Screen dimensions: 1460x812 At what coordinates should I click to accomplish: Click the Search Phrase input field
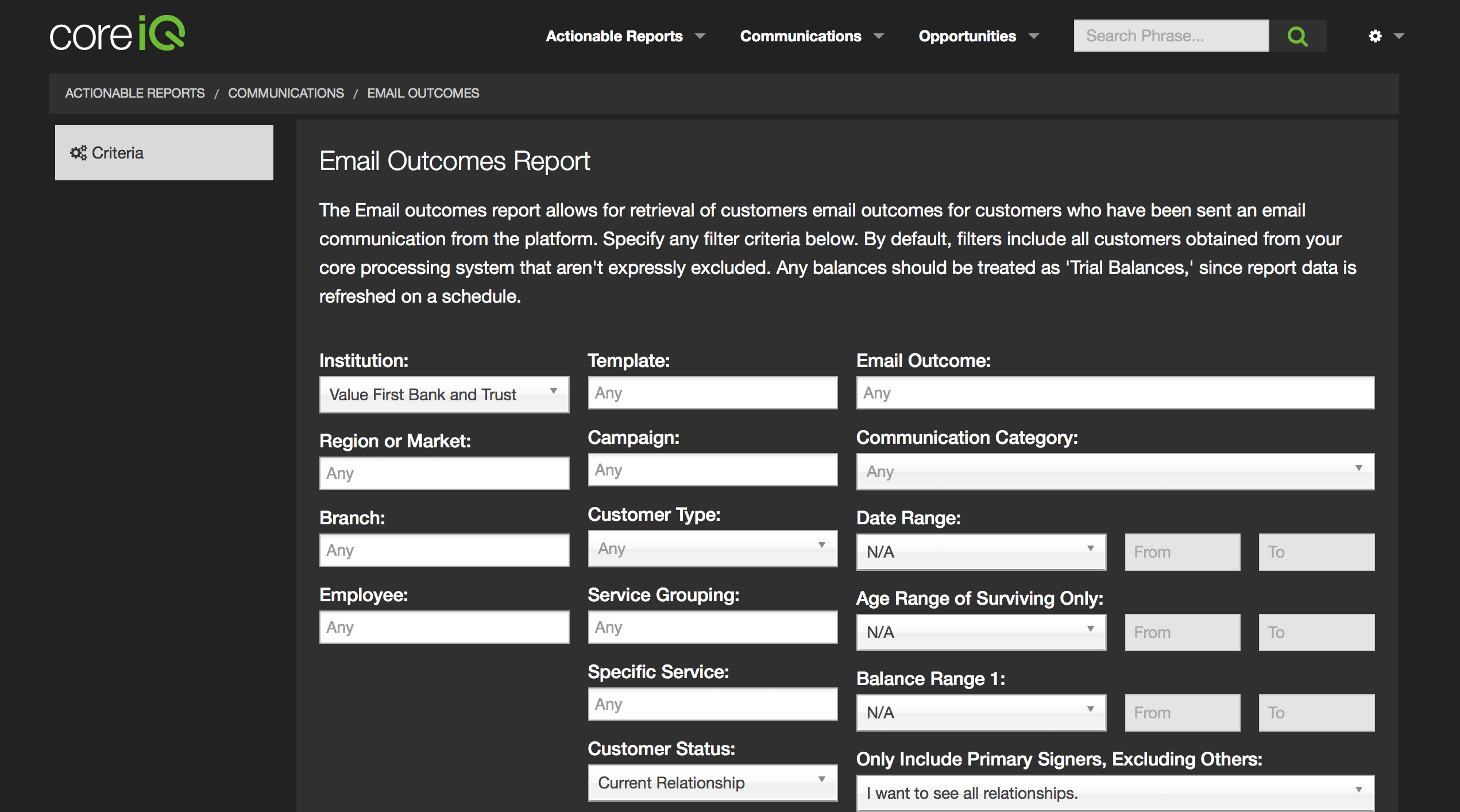pyautogui.click(x=1171, y=36)
